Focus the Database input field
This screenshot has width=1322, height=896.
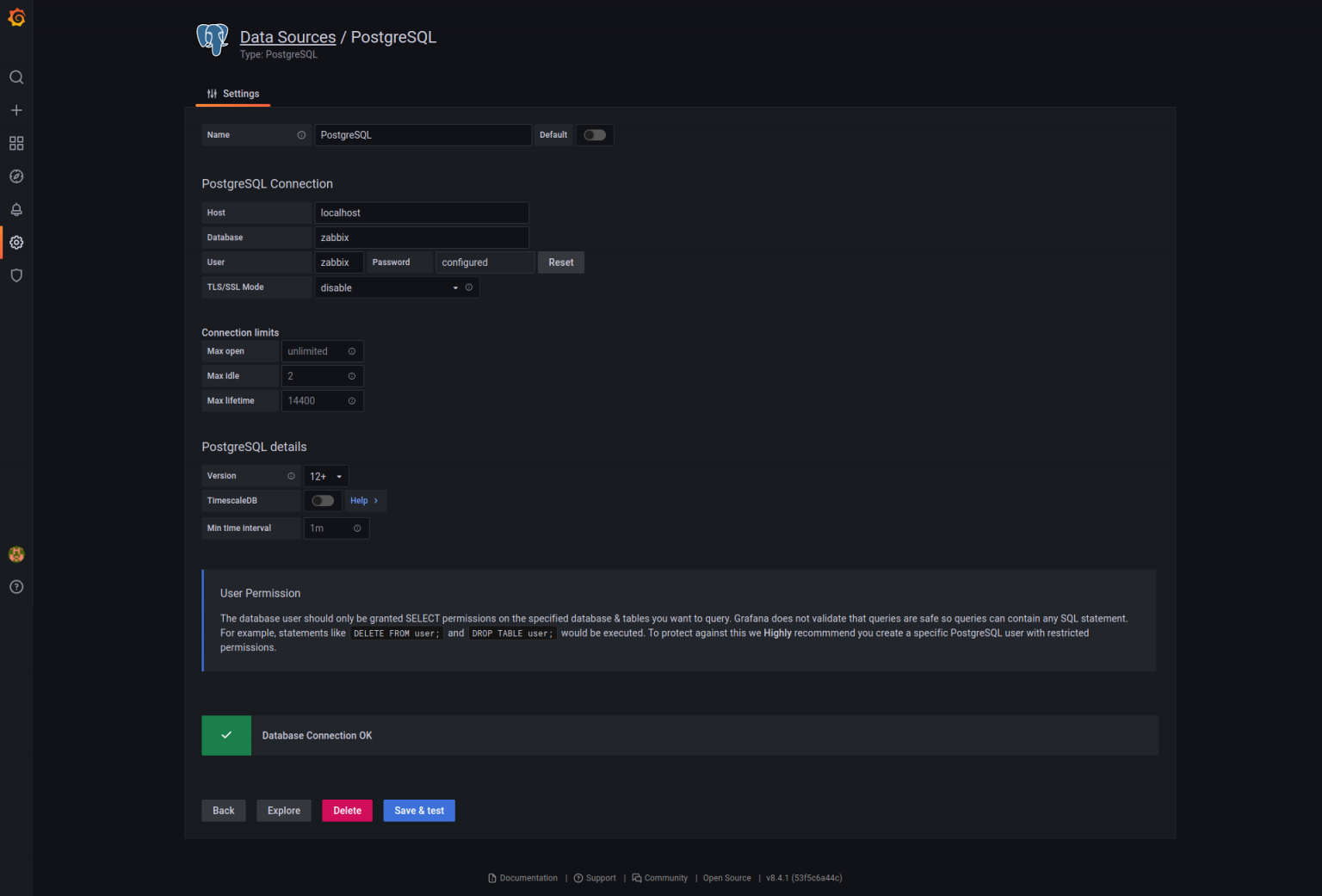click(x=422, y=238)
